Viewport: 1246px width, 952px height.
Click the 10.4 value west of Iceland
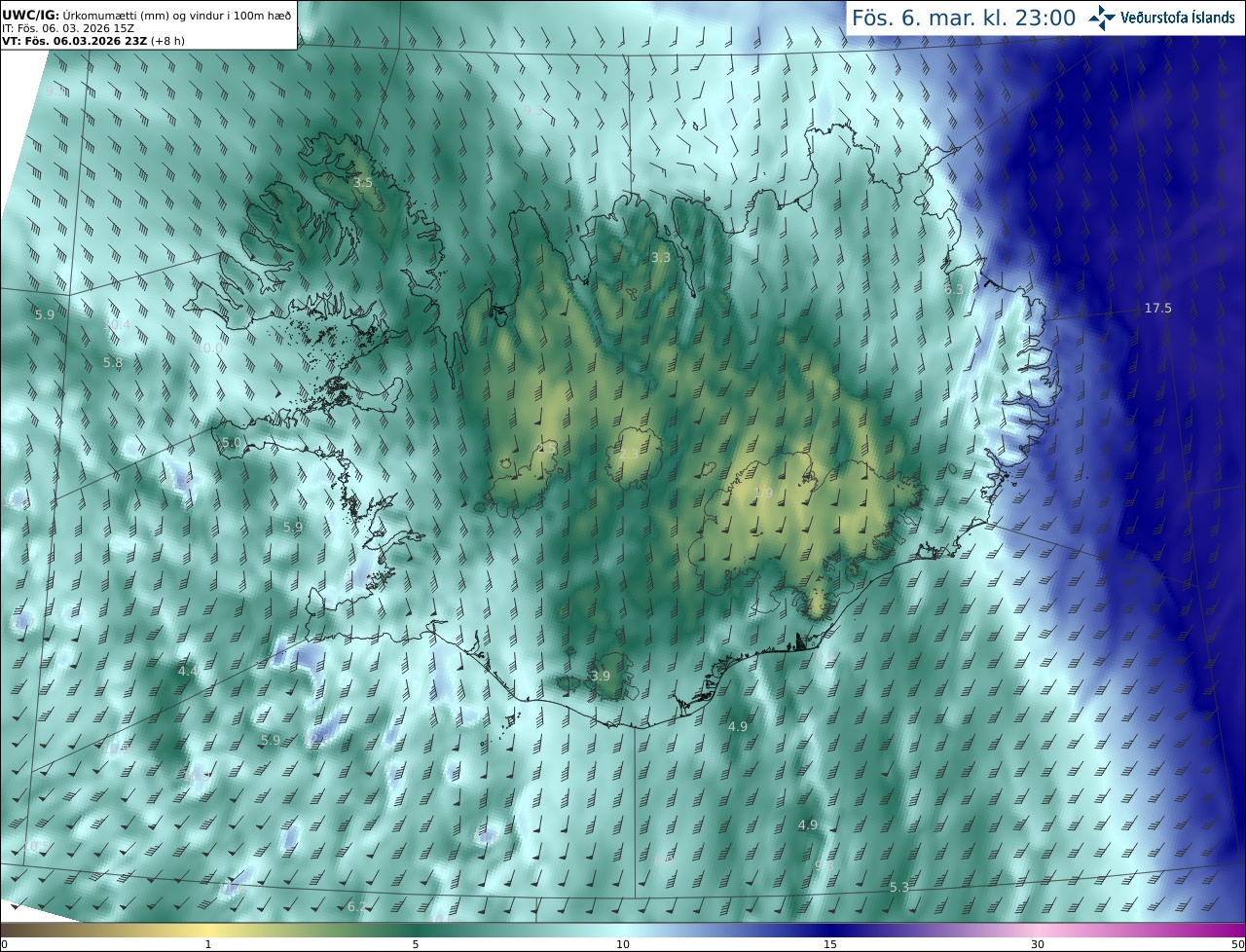coord(117,324)
